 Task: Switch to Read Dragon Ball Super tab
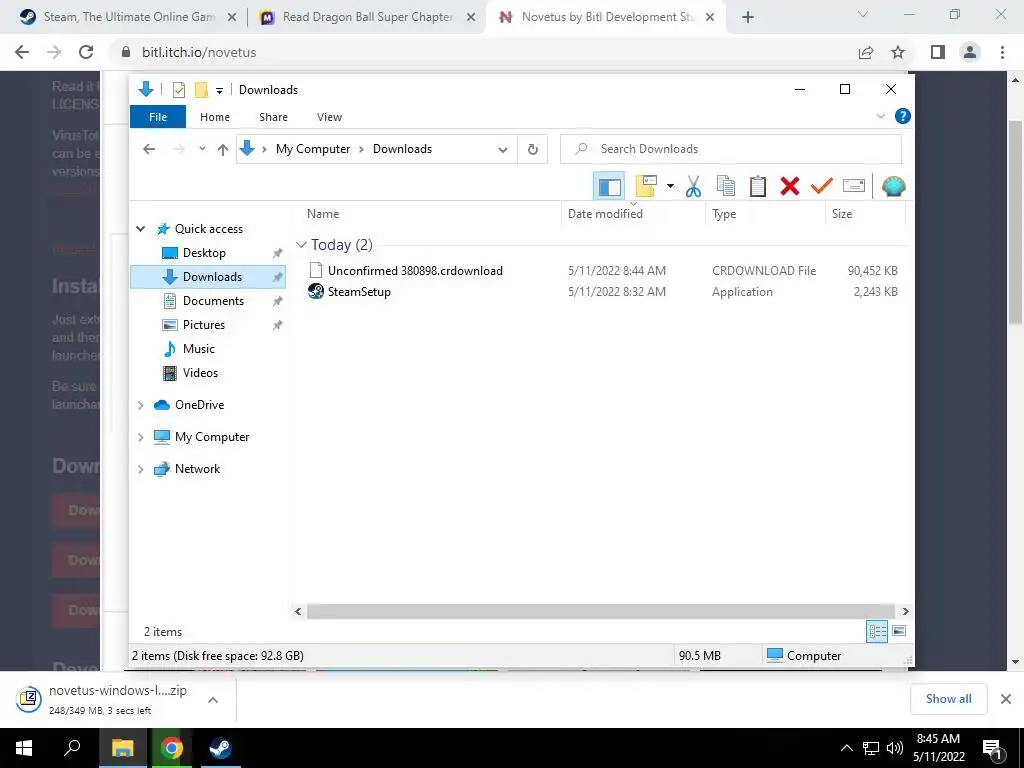367,17
